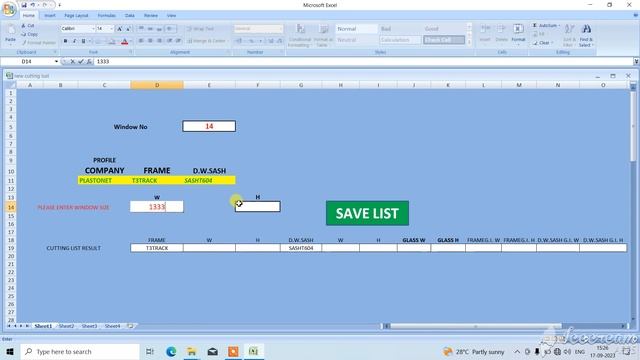The width and height of the screenshot is (640, 360).
Task: Expand the cell styles gallery
Action: [x=469, y=42]
